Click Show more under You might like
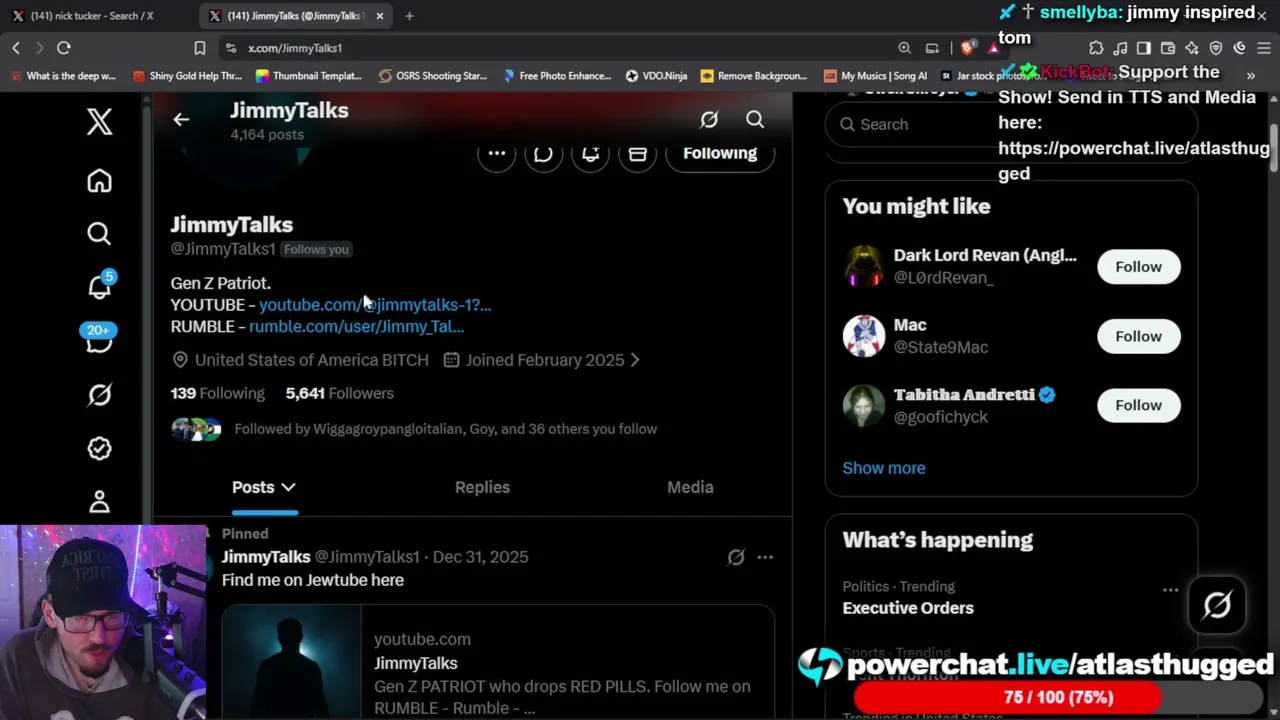Viewport: 1280px width, 720px height. click(x=884, y=468)
